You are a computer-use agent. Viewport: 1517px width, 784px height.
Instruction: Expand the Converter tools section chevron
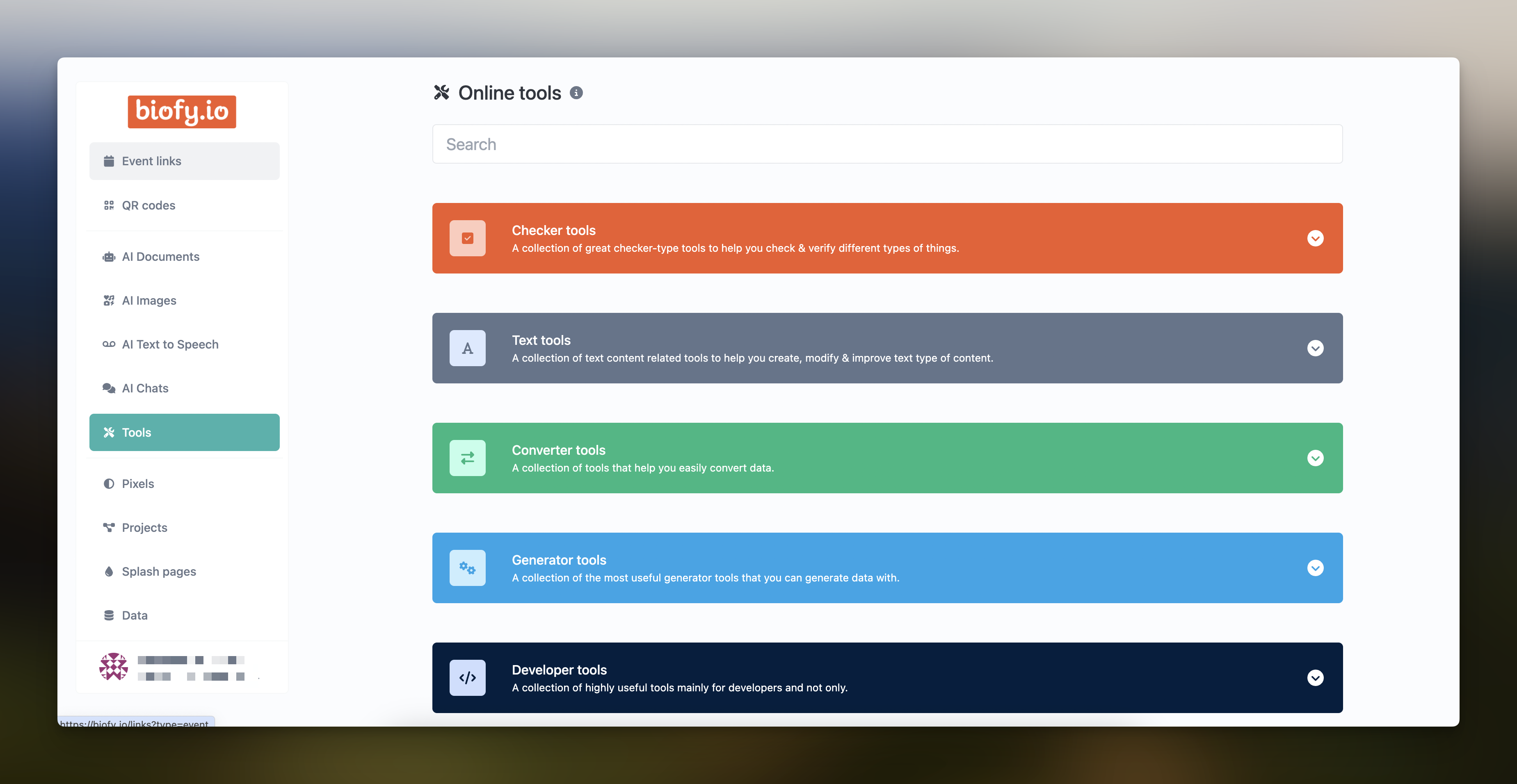[x=1315, y=458]
